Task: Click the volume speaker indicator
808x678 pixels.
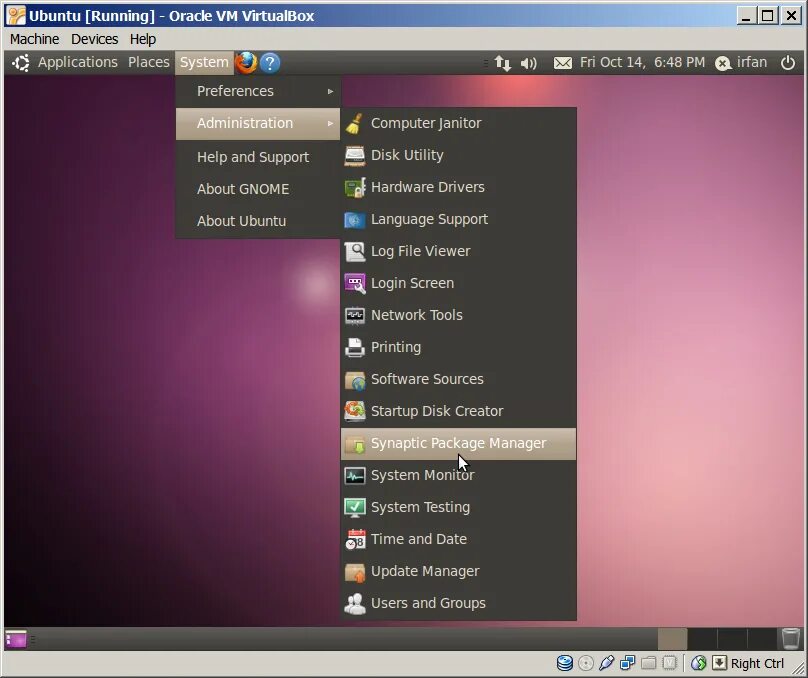Action: (528, 63)
